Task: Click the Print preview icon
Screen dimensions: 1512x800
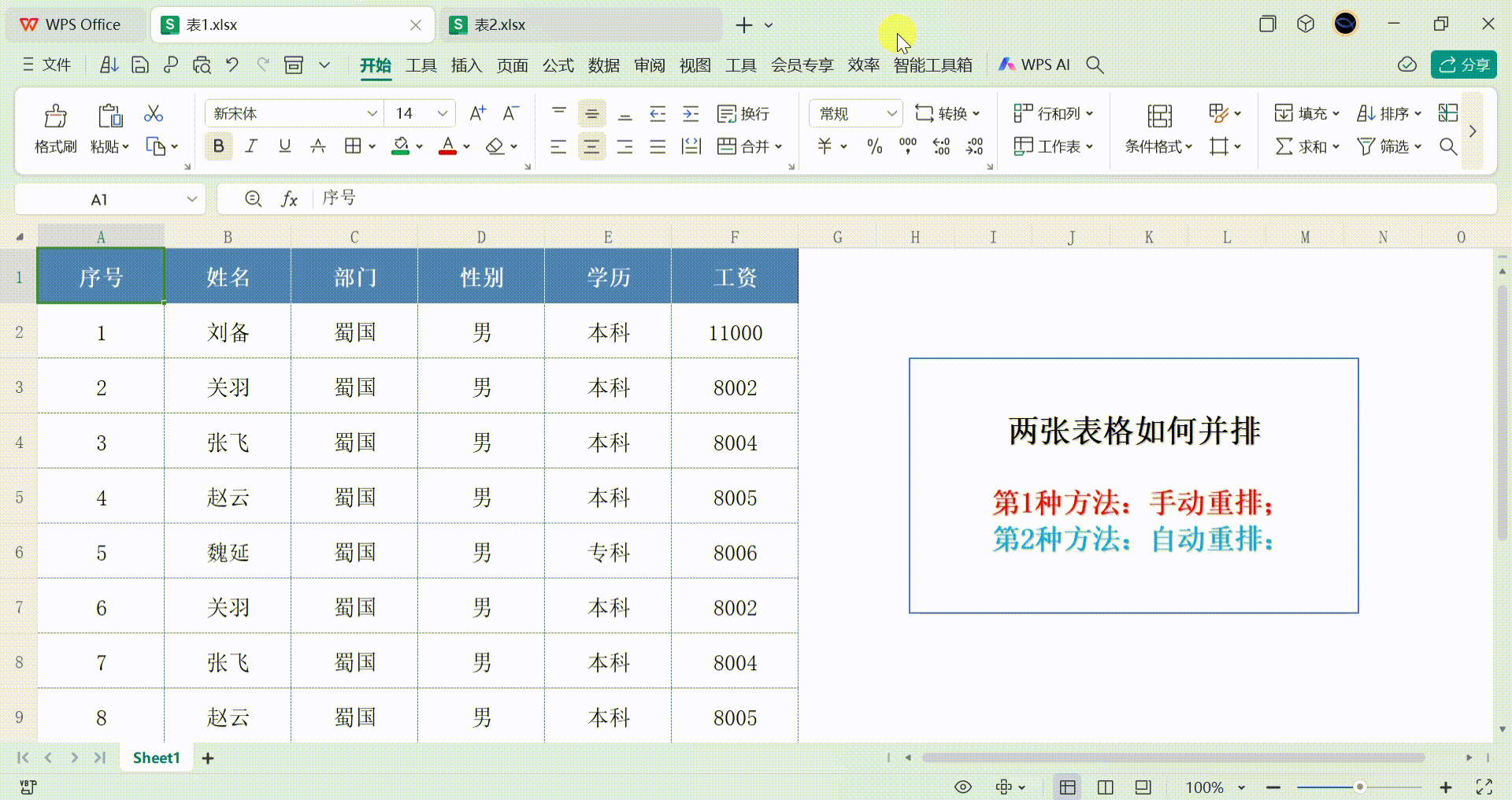Action: (202, 65)
